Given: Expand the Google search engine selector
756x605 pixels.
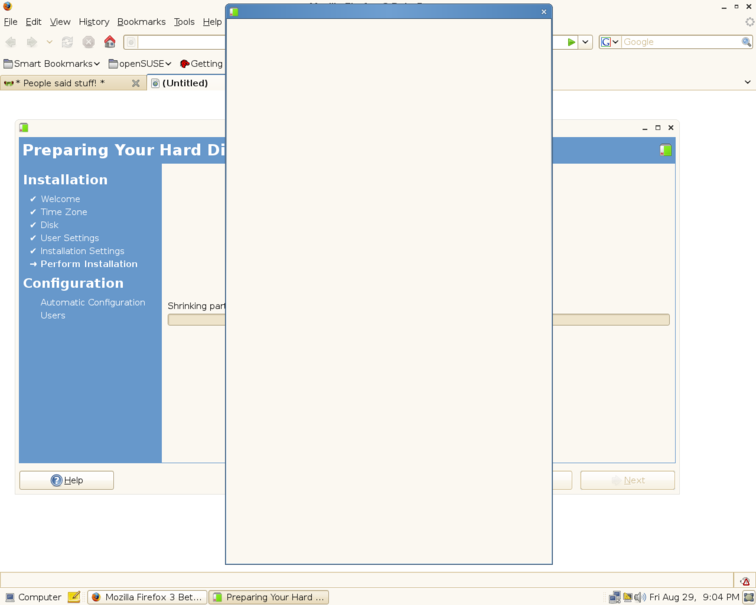Looking at the screenshot, I should pyautogui.click(x=609, y=42).
